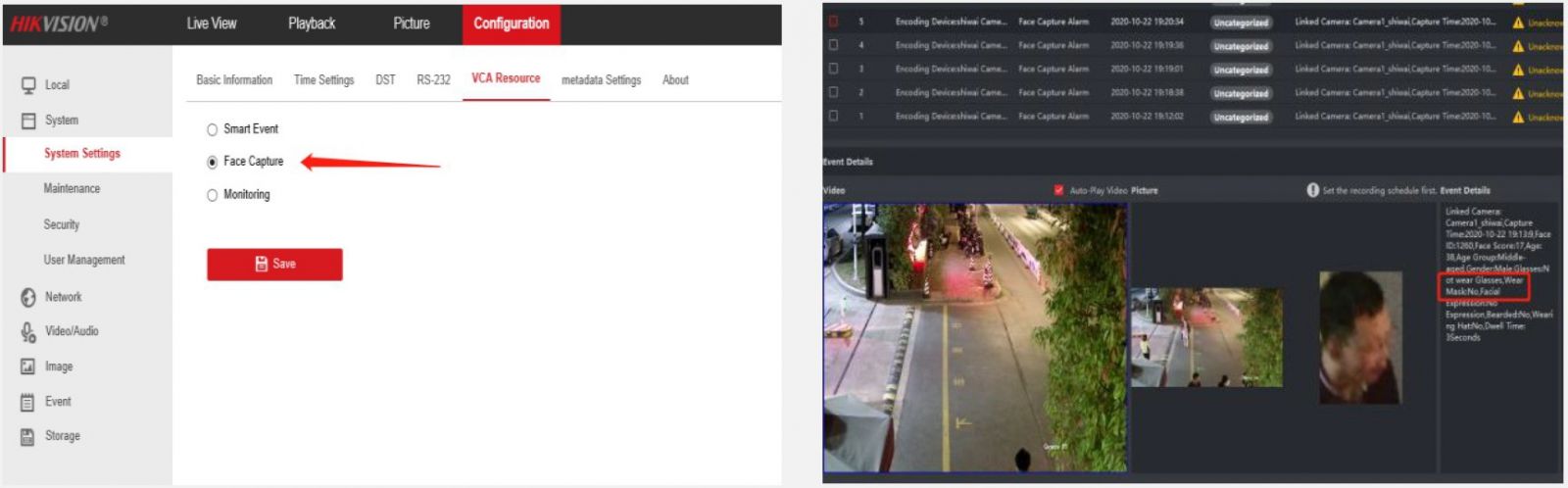
Task: Click the Storage disk icon
Action: click(x=28, y=436)
